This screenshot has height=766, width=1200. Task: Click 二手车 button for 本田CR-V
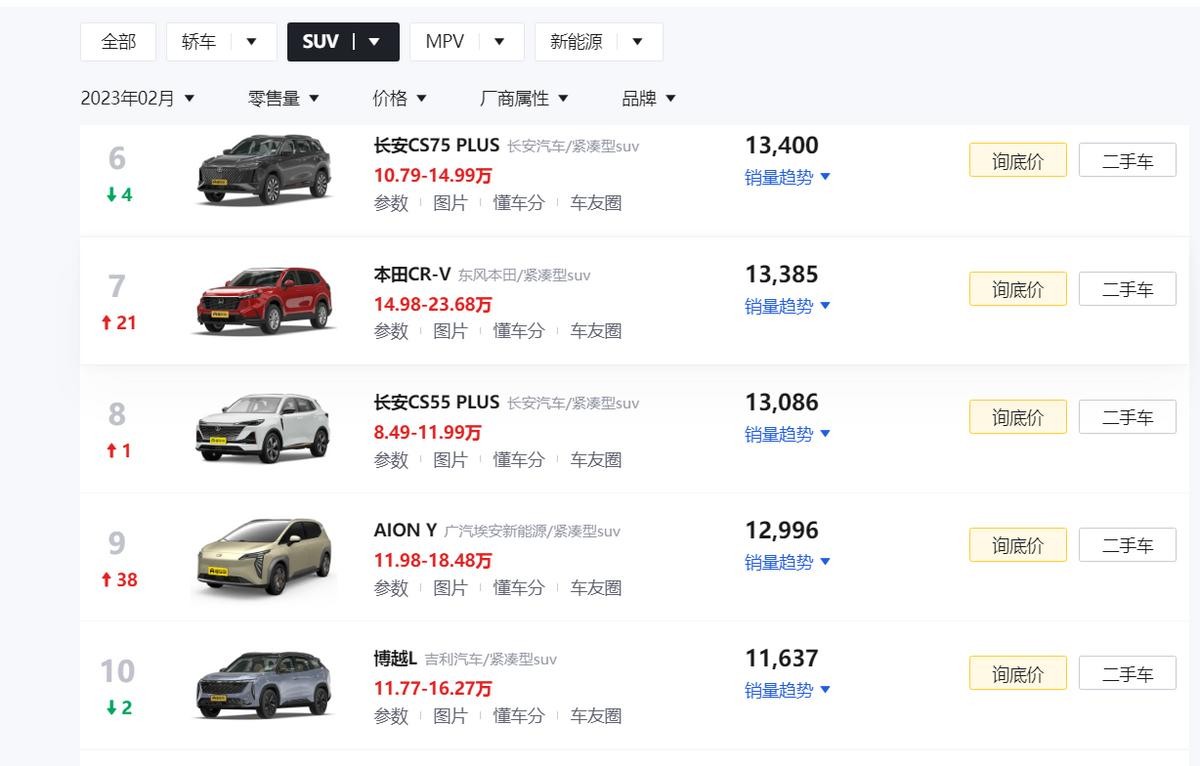coord(1127,290)
